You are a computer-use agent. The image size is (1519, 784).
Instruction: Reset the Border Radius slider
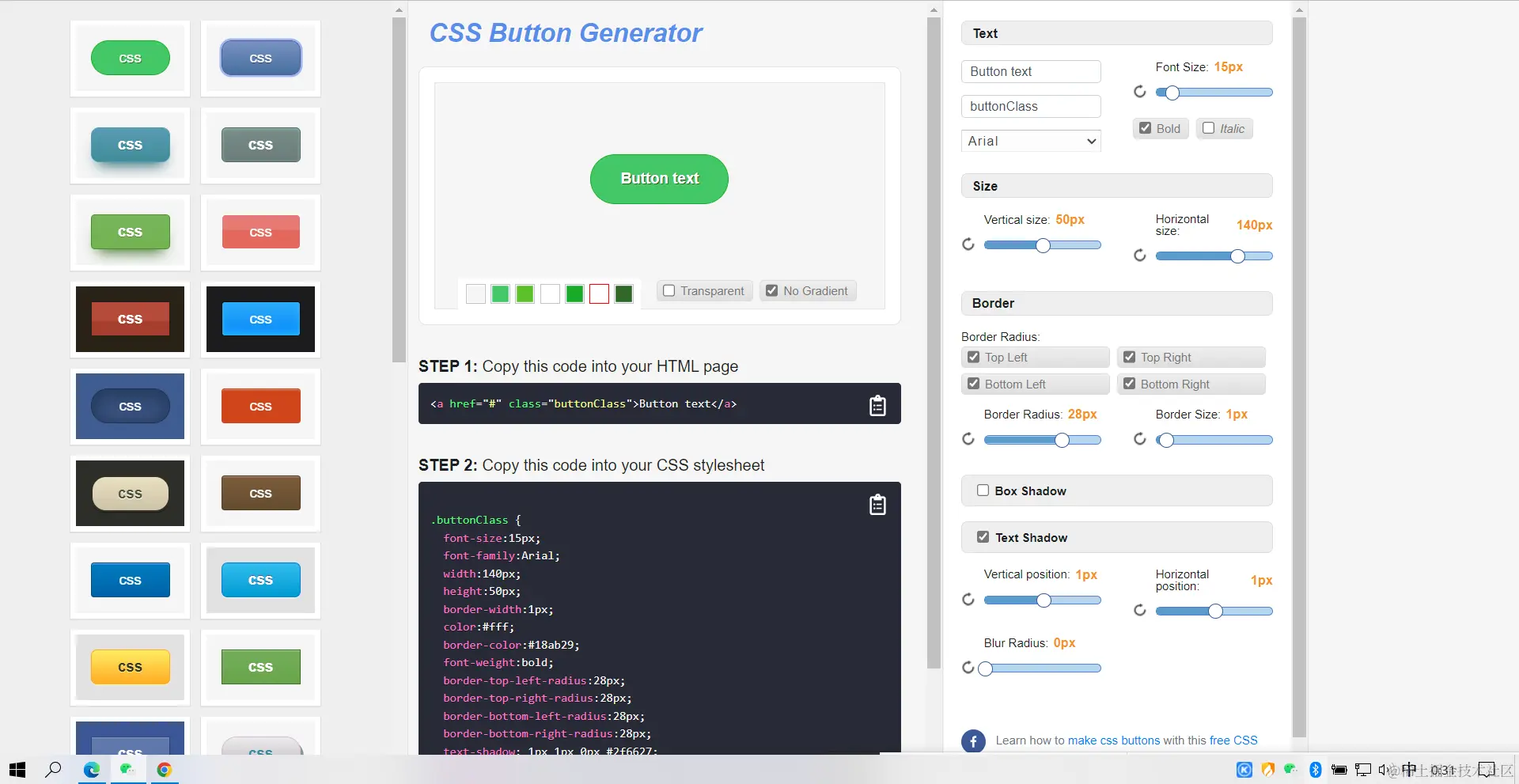click(x=968, y=439)
